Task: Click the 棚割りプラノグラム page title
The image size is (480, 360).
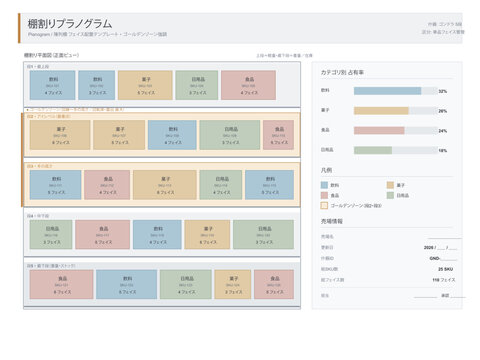Action: click(x=70, y=24)
